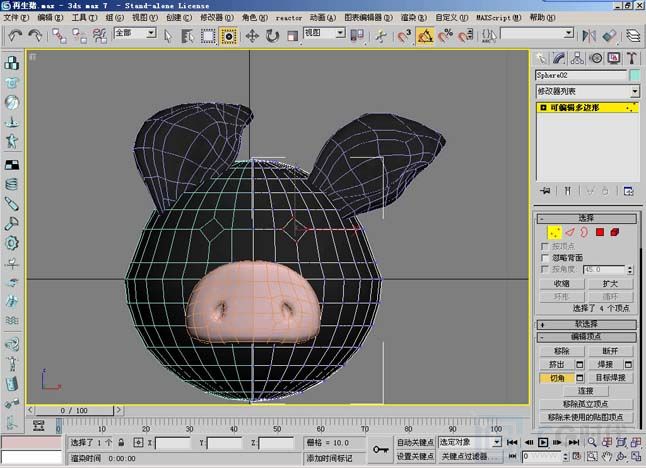Open the 文件 menu
646x468 pixels.
16,17
